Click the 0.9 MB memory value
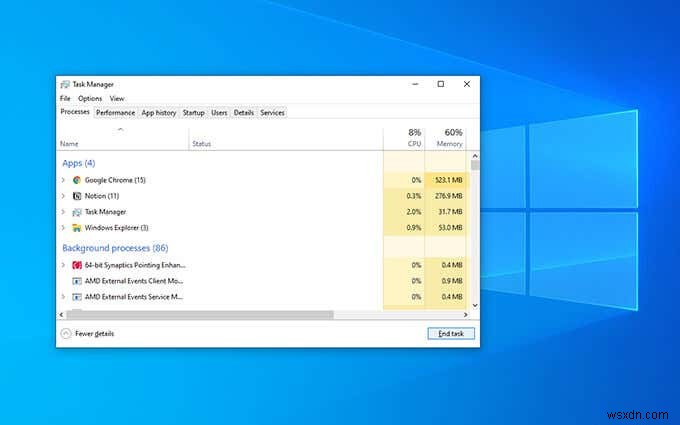The height and width of the screenshot is (425, 680). (452, 281)
